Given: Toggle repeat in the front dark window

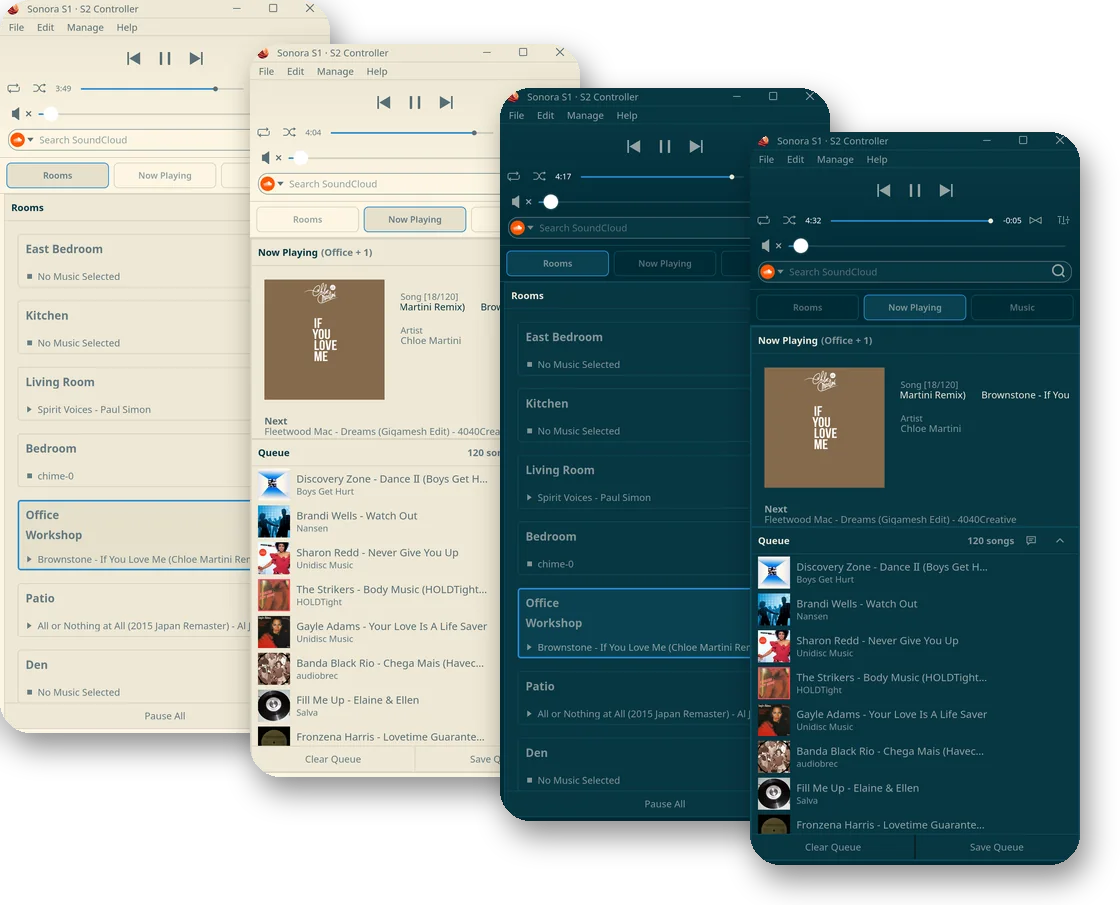Looking at the screenshot, I should 764,220.
